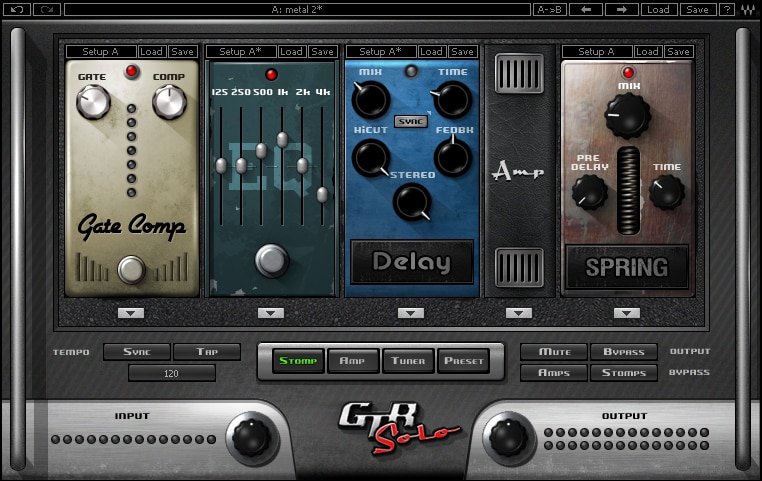Switch to the Amp view tab
Viewport: 762px width, 481px height.
pyautogui.click(x=353, y=361)
